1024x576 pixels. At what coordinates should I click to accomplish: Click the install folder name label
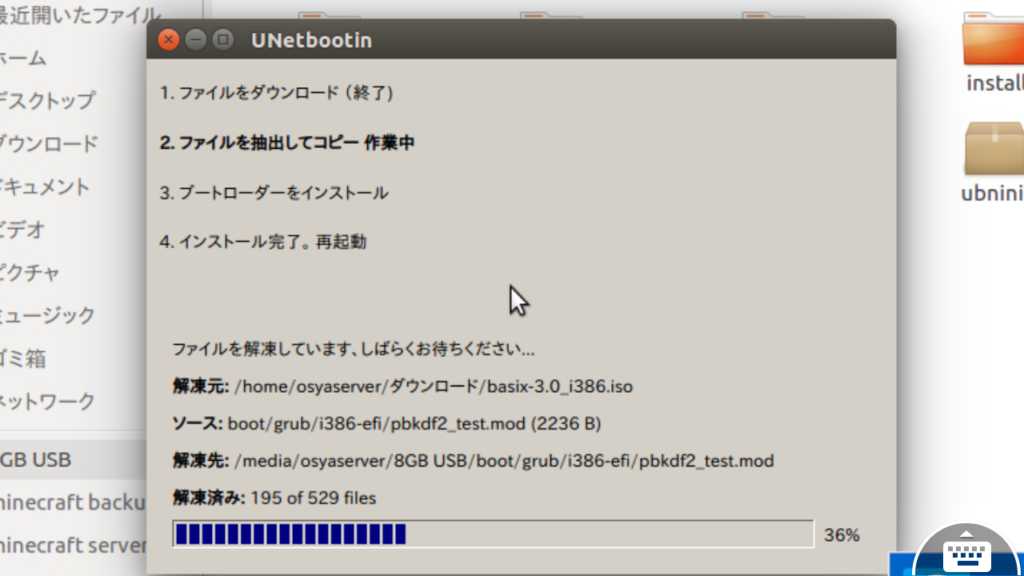pos(995,83)
